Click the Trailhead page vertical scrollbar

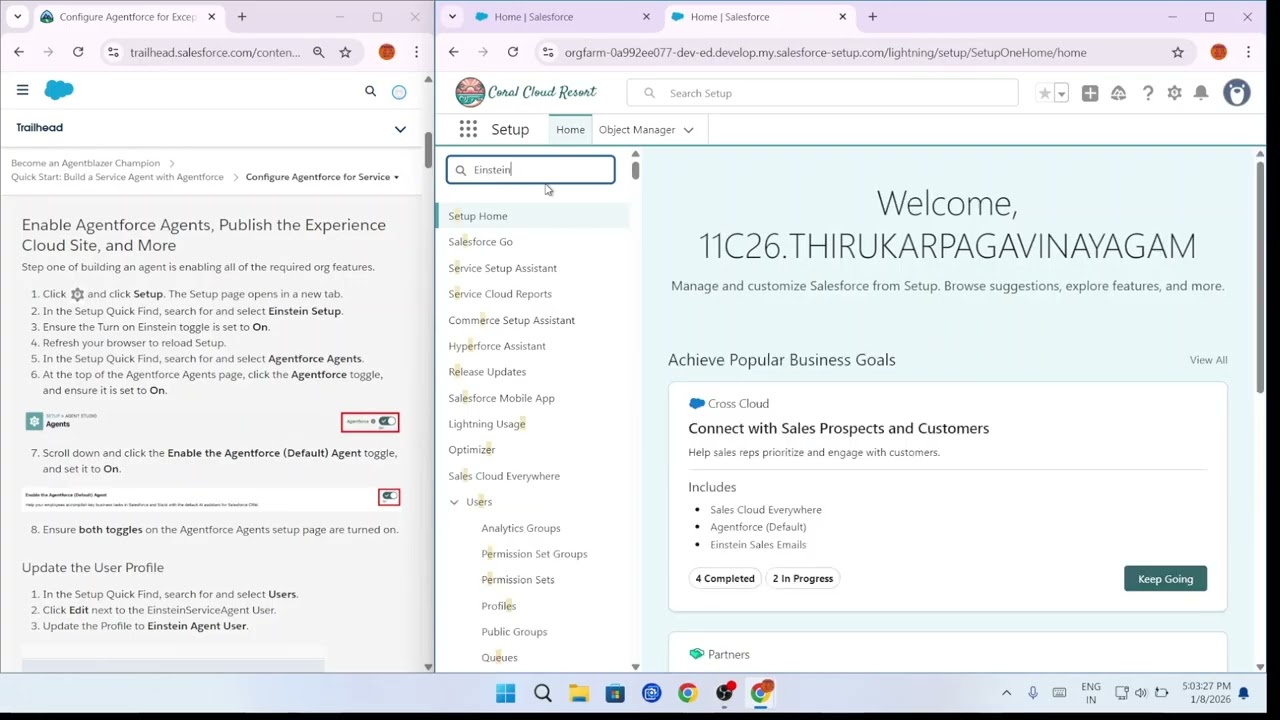click(428, 150)
